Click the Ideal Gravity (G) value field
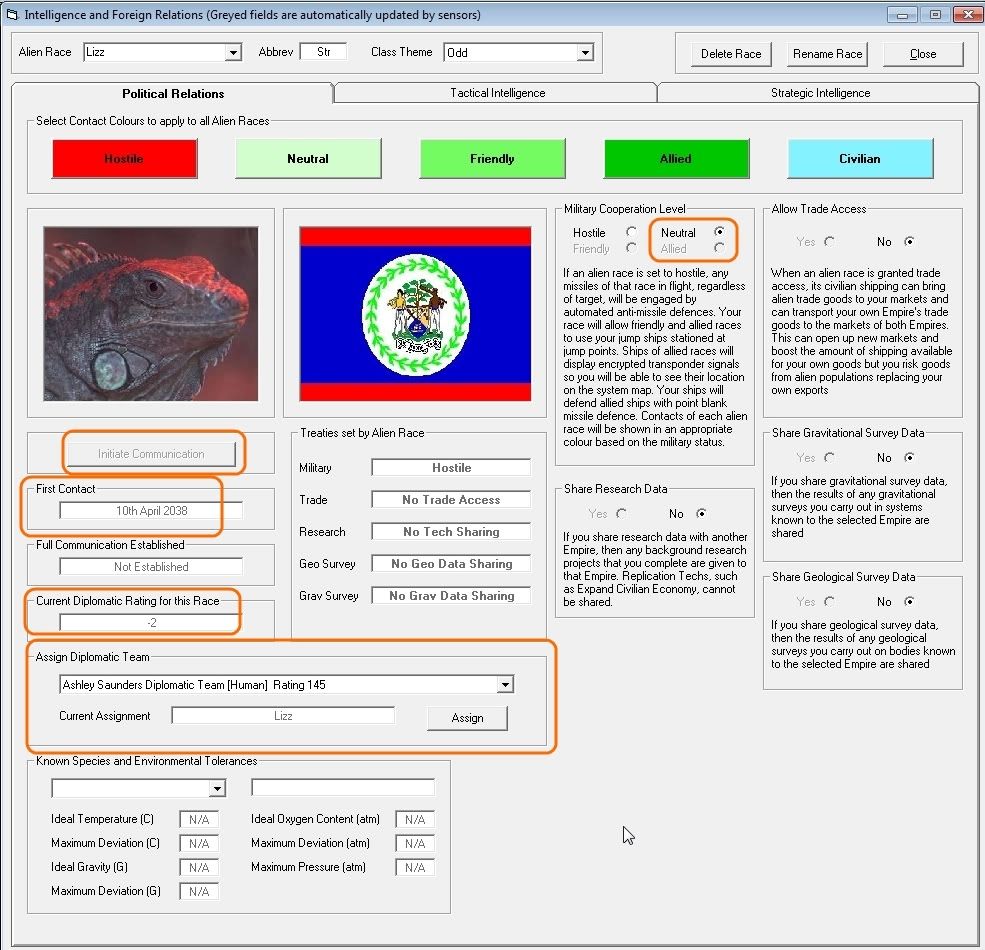 coord(199,867)
